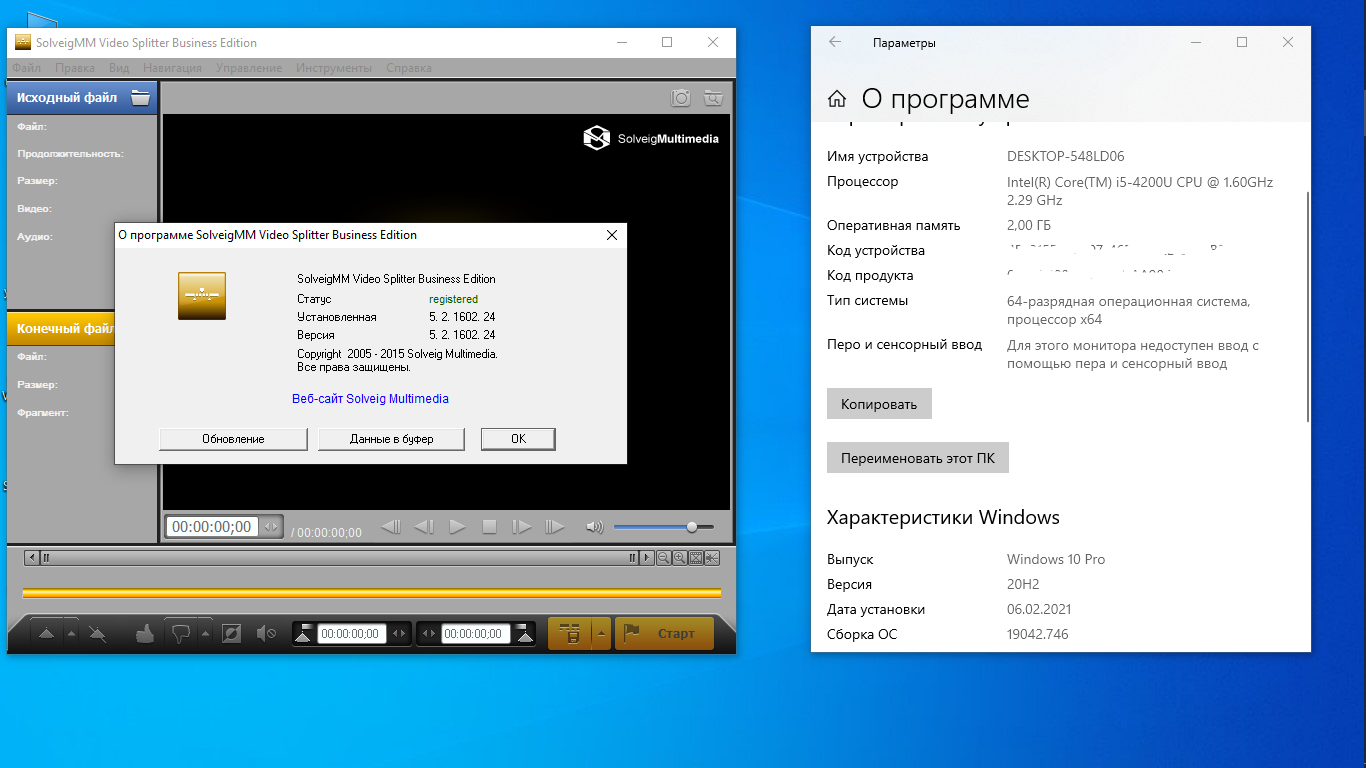
Task: Expand the arrow next to the add marker button
Action: [71, 633]
